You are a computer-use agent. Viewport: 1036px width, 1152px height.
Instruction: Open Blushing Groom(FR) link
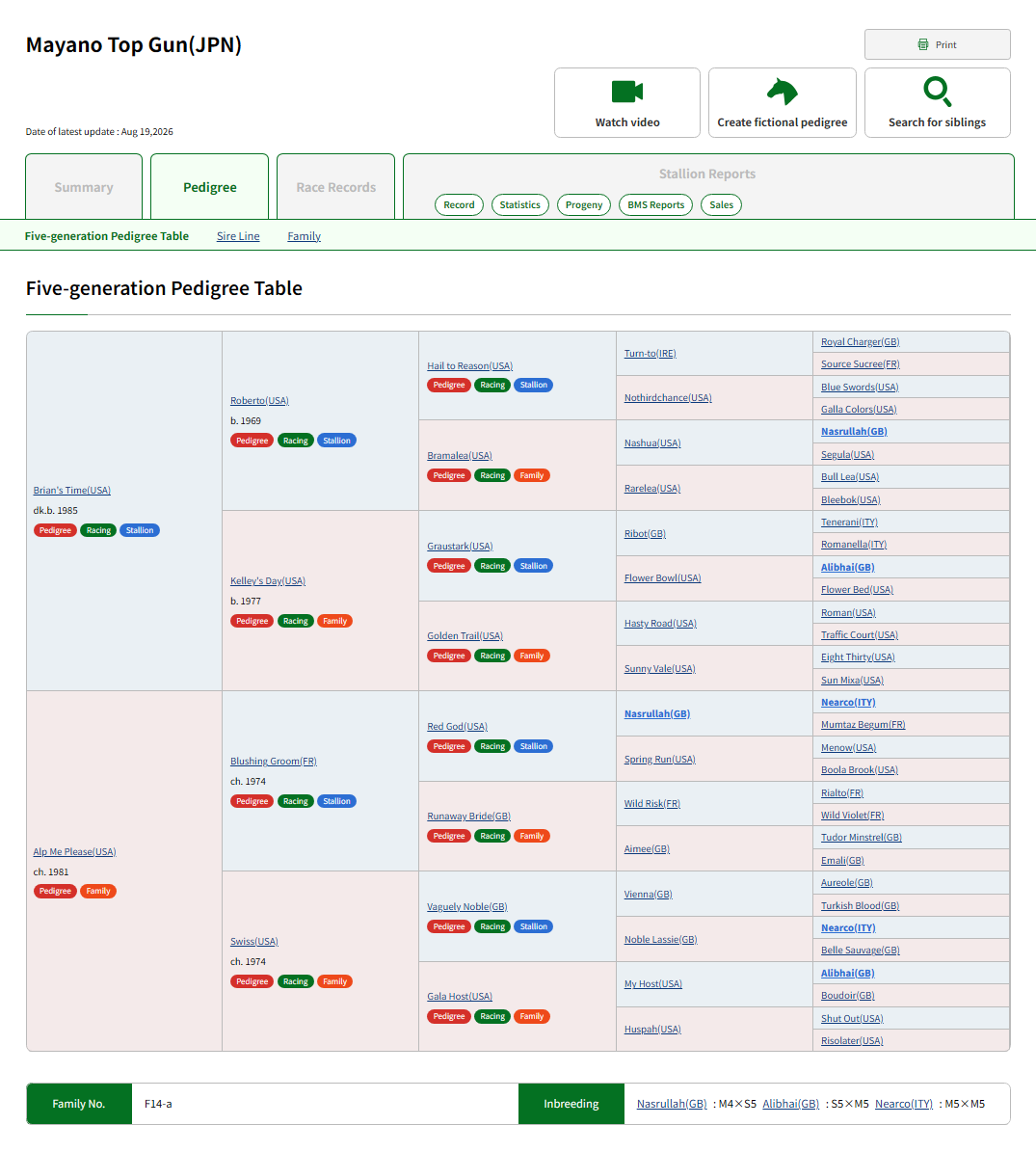coord(273,762)
